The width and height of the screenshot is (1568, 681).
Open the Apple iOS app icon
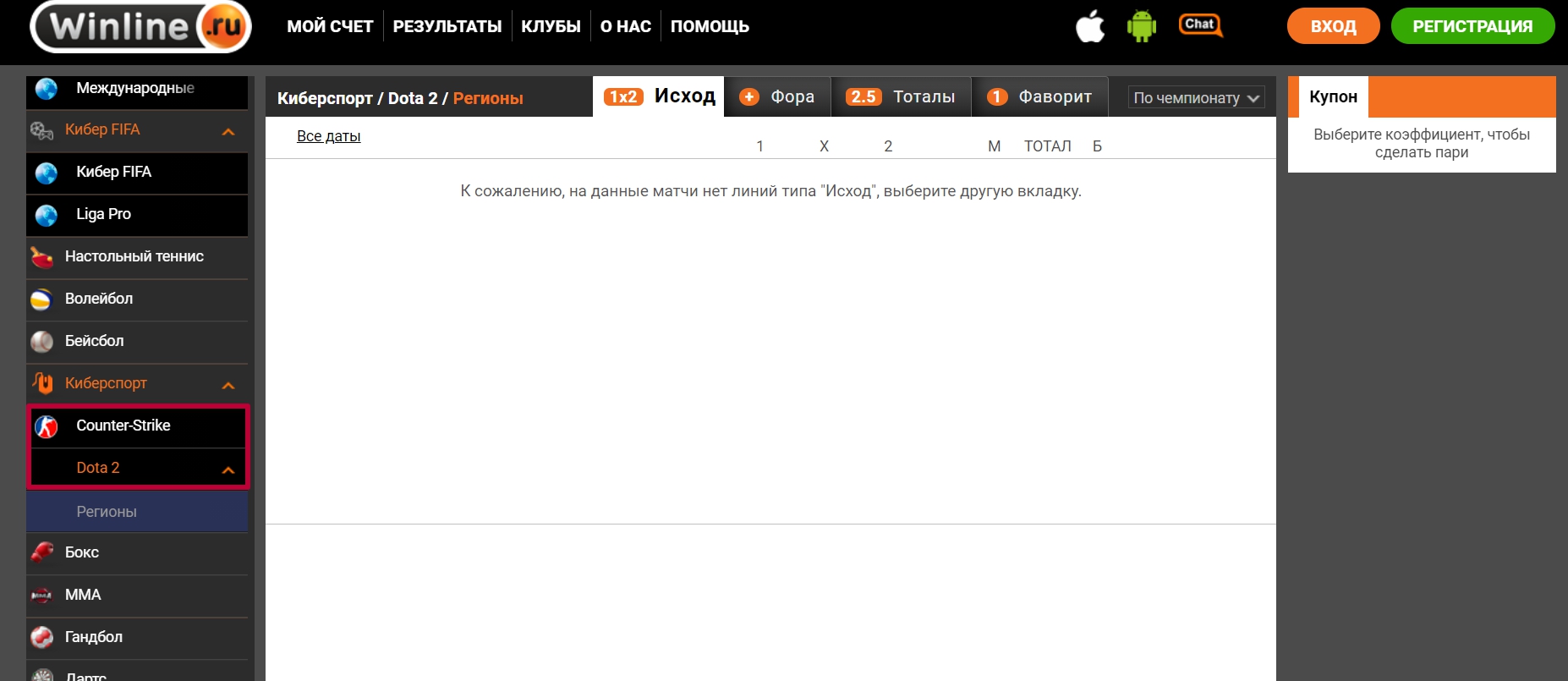tap(1090, 26)
